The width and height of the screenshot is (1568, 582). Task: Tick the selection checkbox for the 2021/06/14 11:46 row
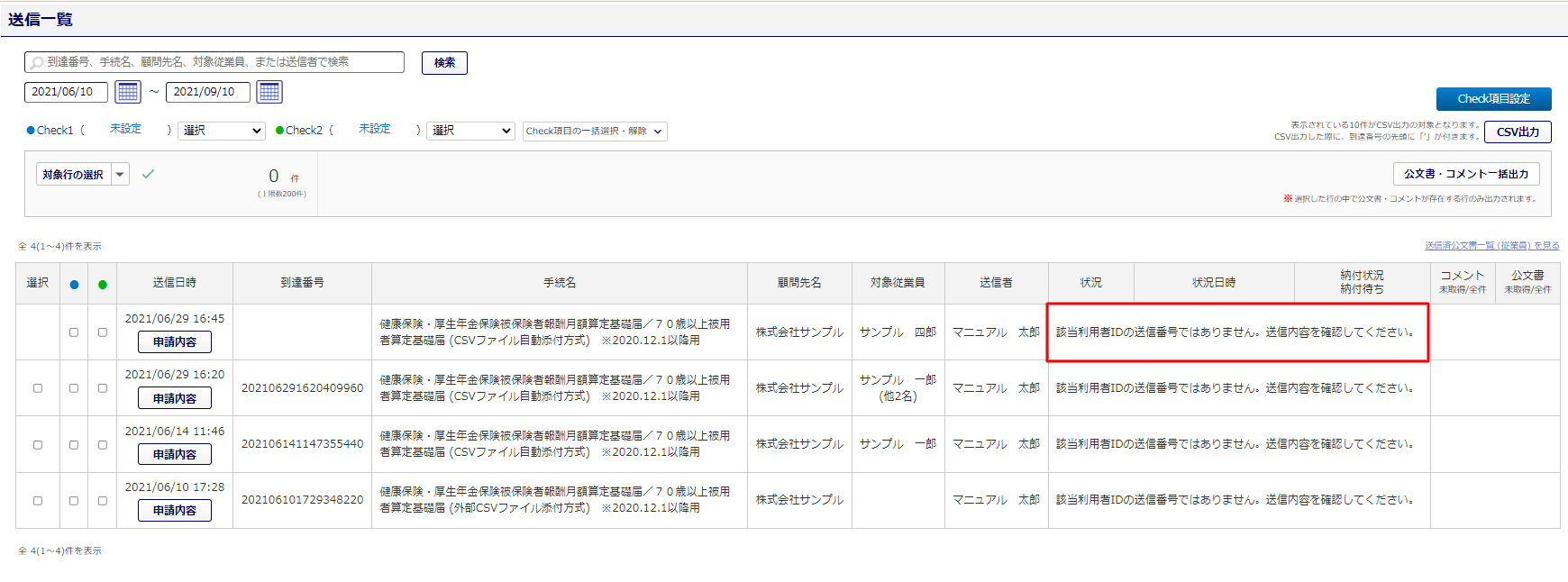point(38,444)
